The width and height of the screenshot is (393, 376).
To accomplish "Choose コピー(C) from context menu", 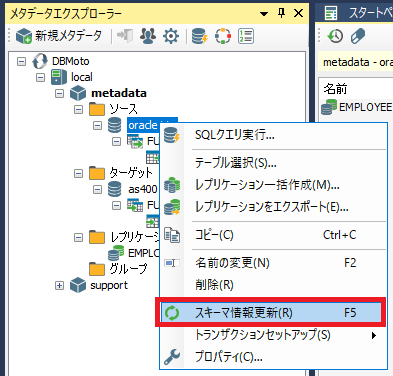I will 273,235.
